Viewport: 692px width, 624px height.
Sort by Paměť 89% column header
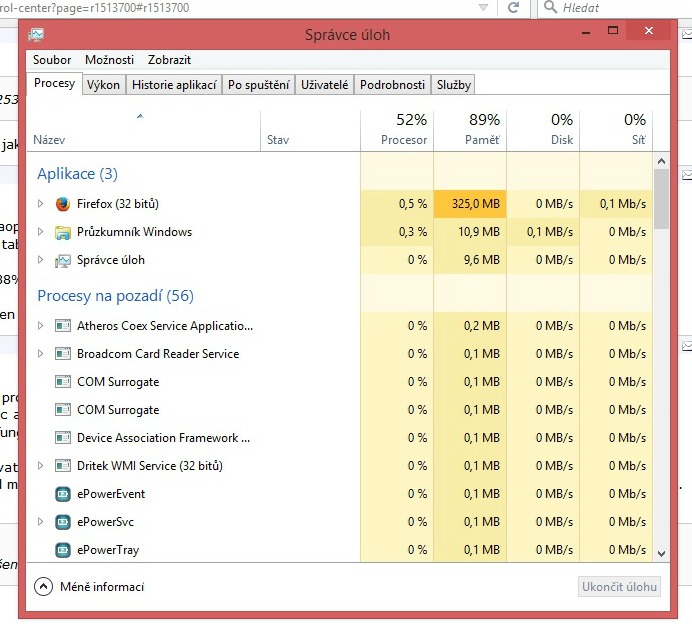(x=470, y=131)
